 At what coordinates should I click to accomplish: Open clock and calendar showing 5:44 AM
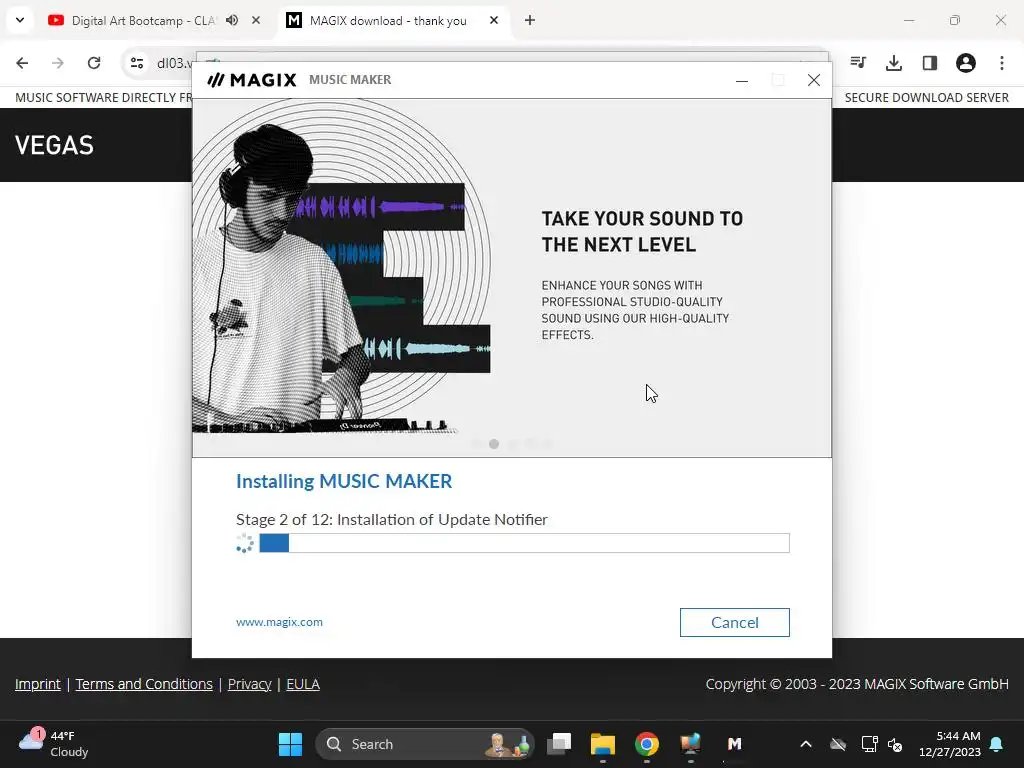click(950, 744)
